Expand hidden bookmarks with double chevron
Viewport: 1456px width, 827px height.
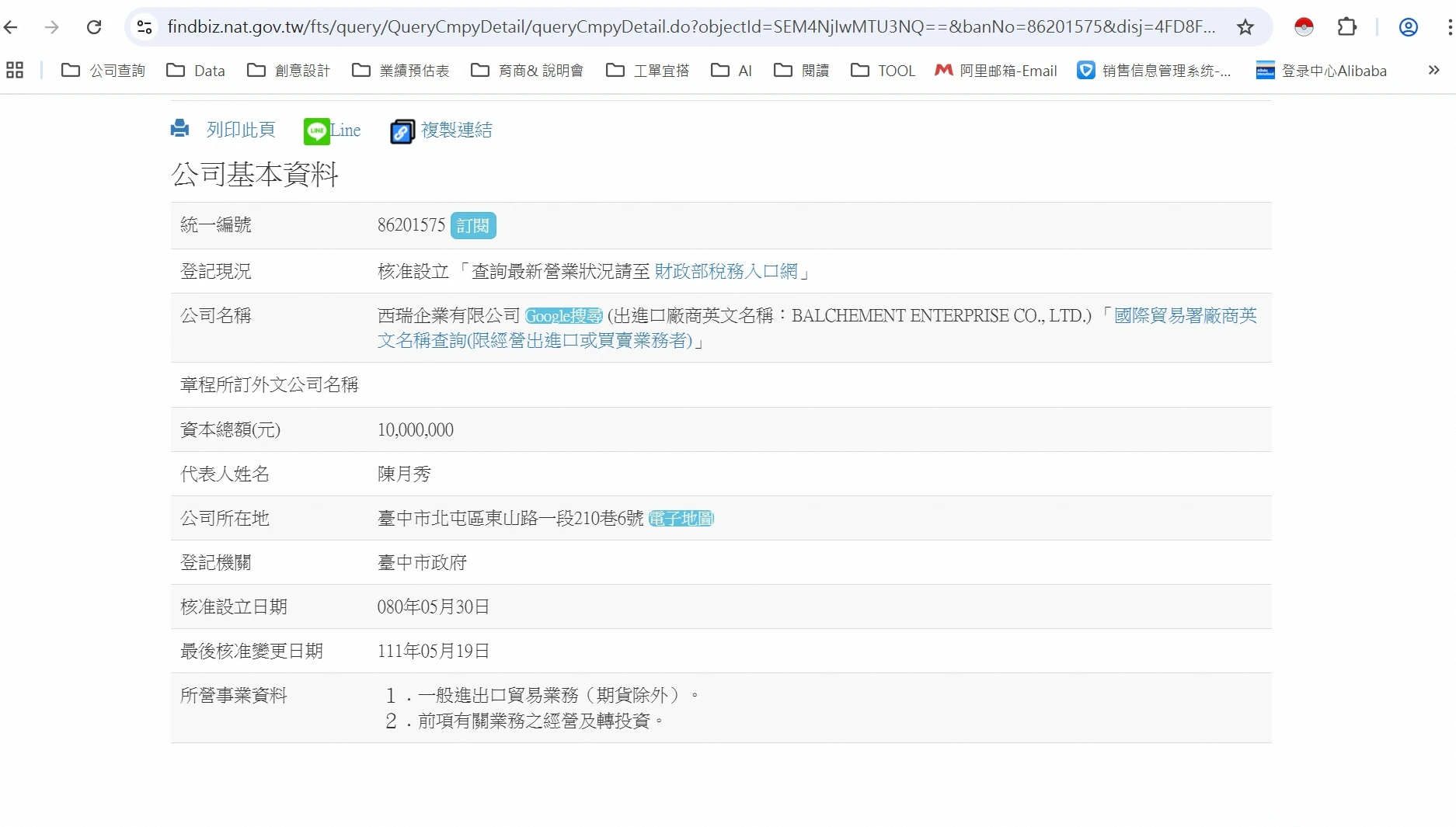1433,71
